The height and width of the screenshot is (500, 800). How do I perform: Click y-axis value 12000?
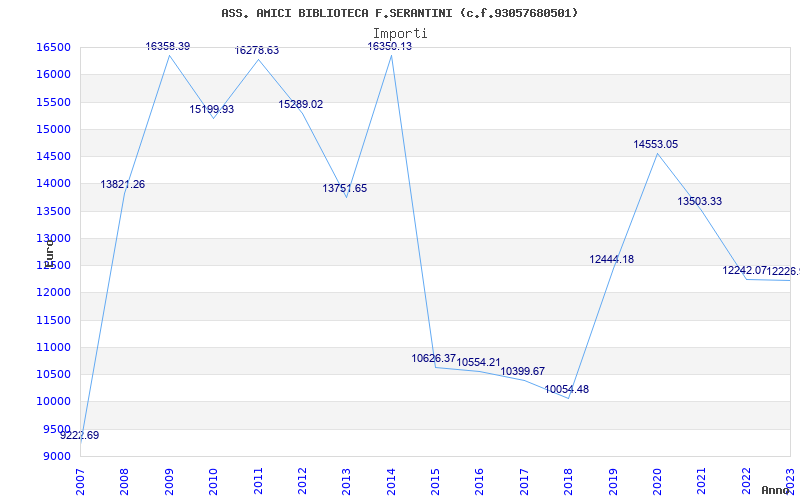click(x=53, y=293)
